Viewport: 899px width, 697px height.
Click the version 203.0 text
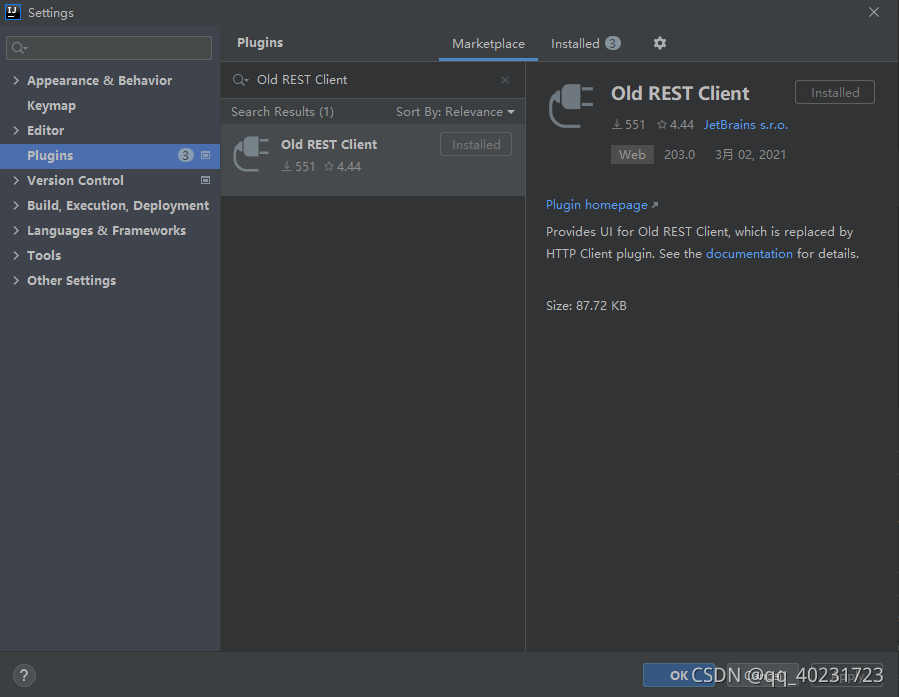[x=679, y=155]
